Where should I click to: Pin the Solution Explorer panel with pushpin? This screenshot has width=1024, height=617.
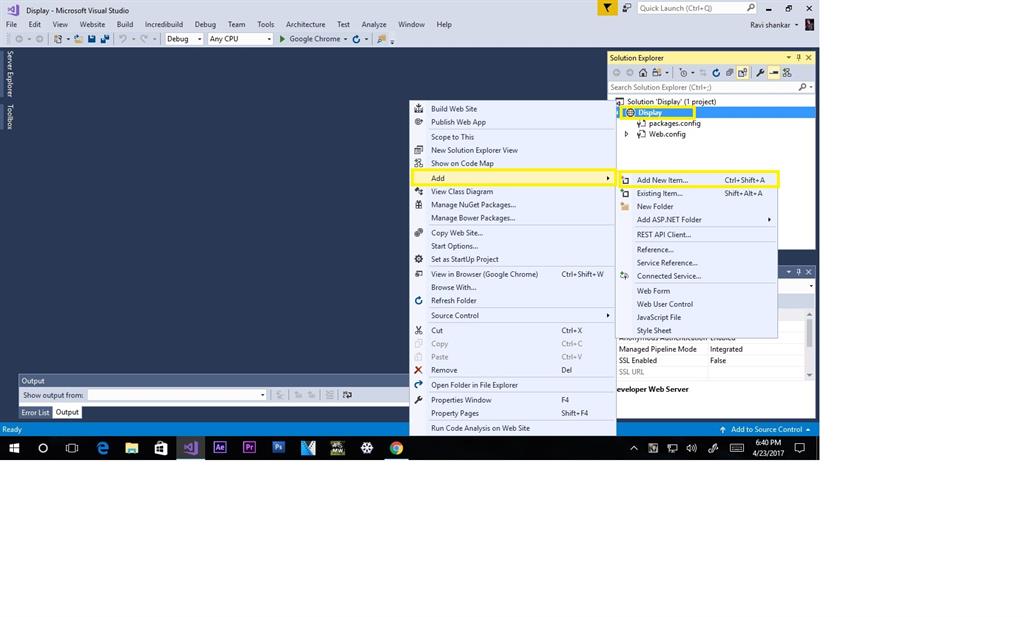coord(798,57)
